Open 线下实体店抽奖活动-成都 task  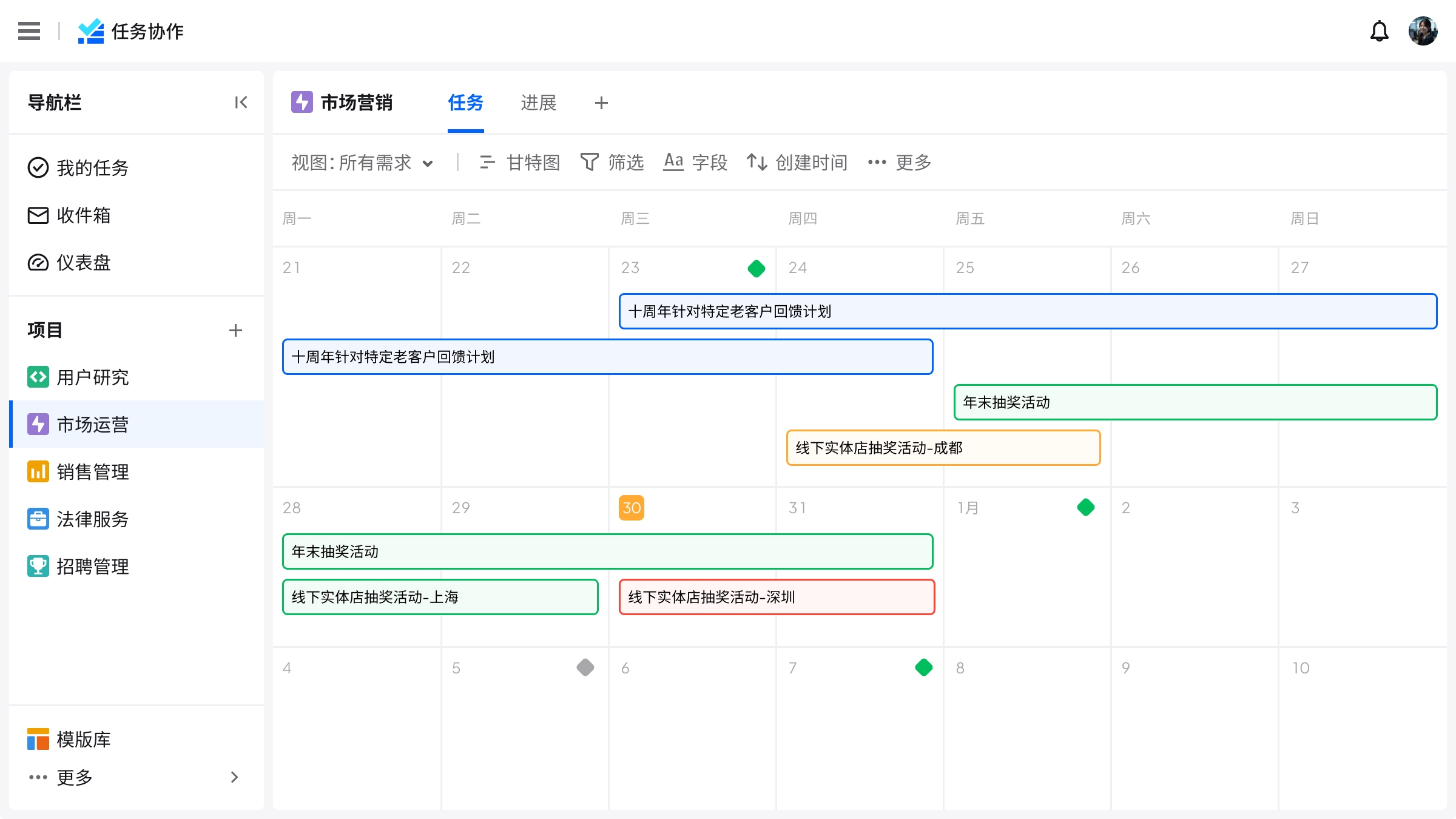click(943, 448)
